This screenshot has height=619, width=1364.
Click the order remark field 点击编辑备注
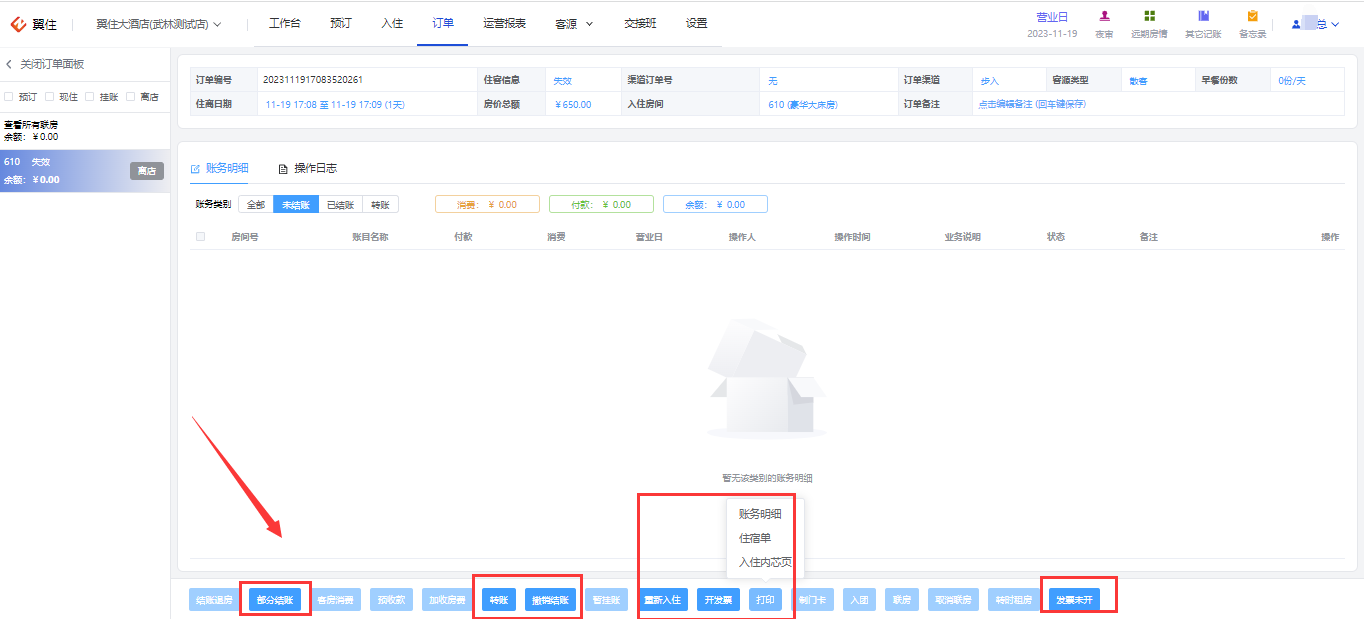pyautogui.click(x=1032, y=104)
